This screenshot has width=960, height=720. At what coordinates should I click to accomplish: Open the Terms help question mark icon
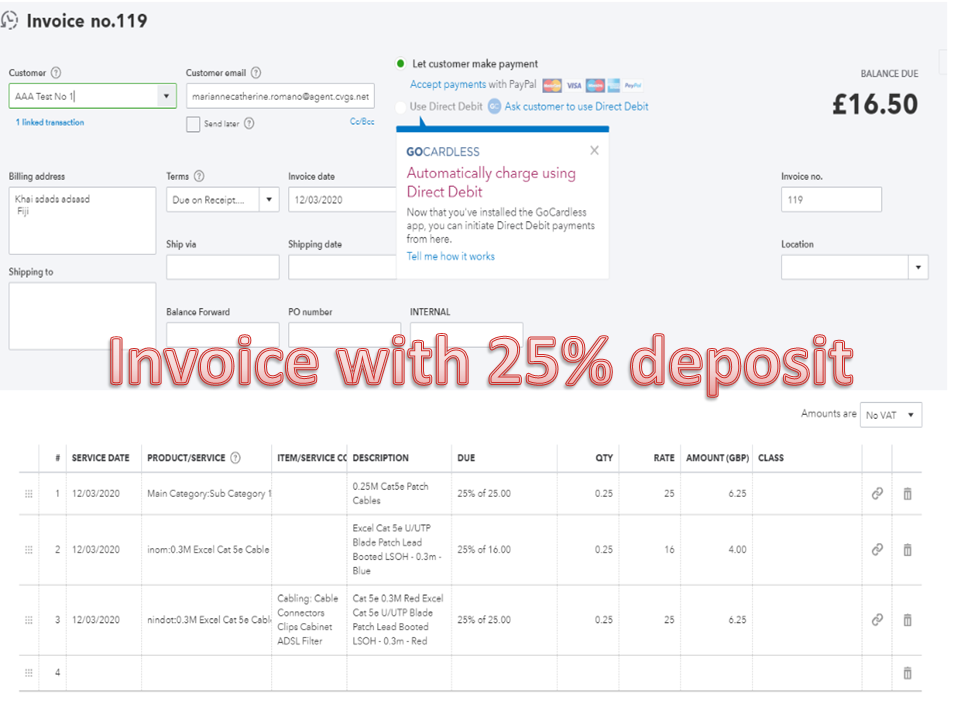pyautogui.click(x=199, y=176)
